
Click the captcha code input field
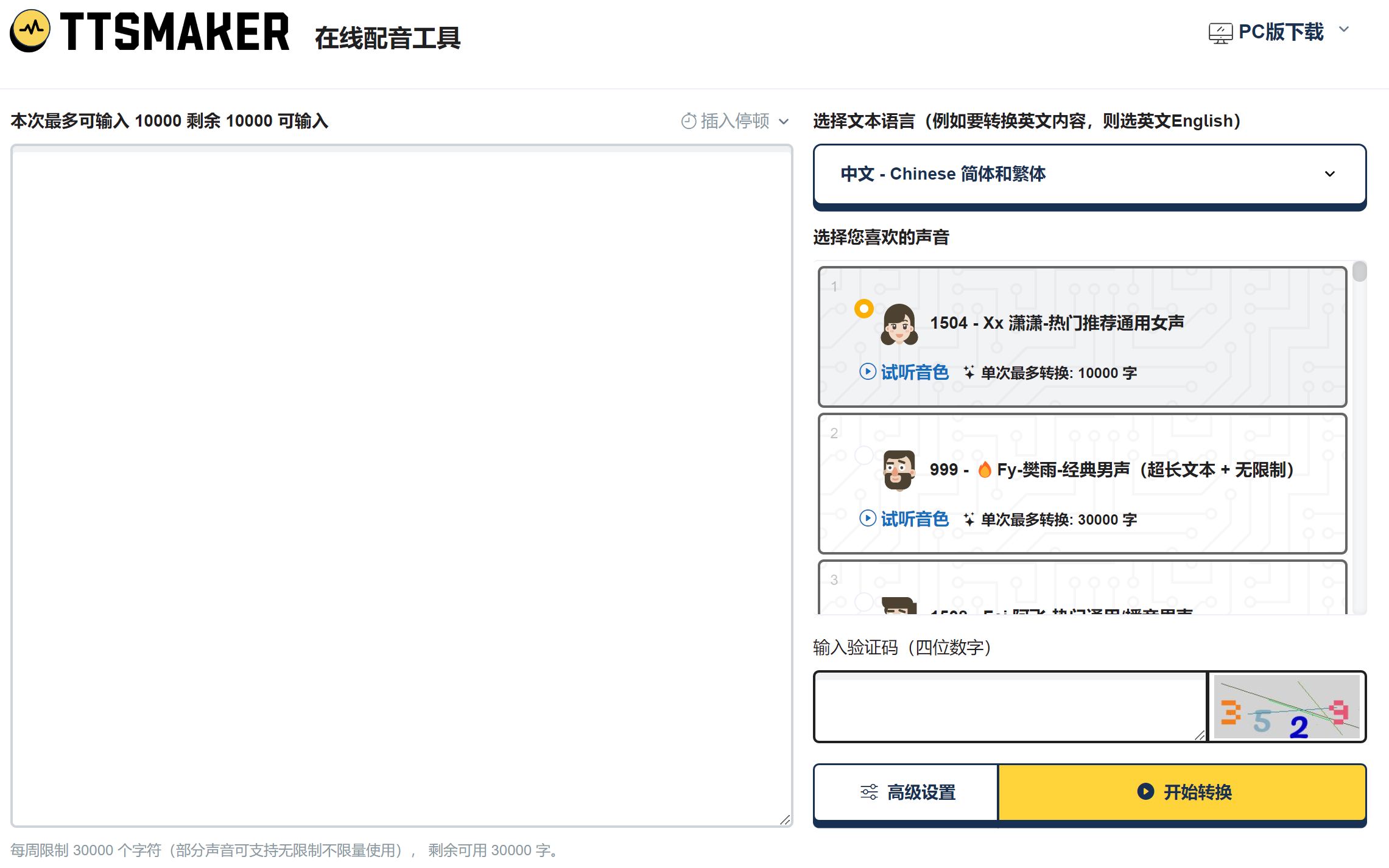tap(1010, 707)
